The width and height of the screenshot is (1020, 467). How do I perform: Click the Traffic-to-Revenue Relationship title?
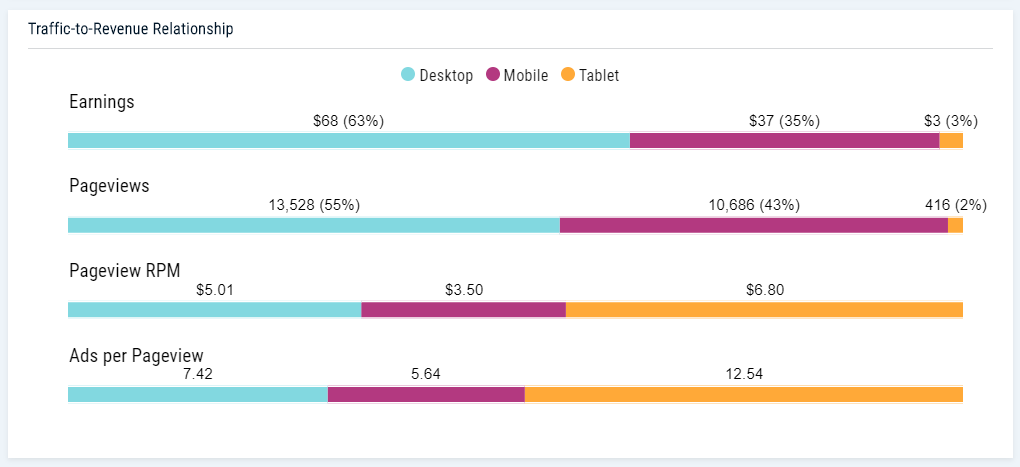click(131, 29)
